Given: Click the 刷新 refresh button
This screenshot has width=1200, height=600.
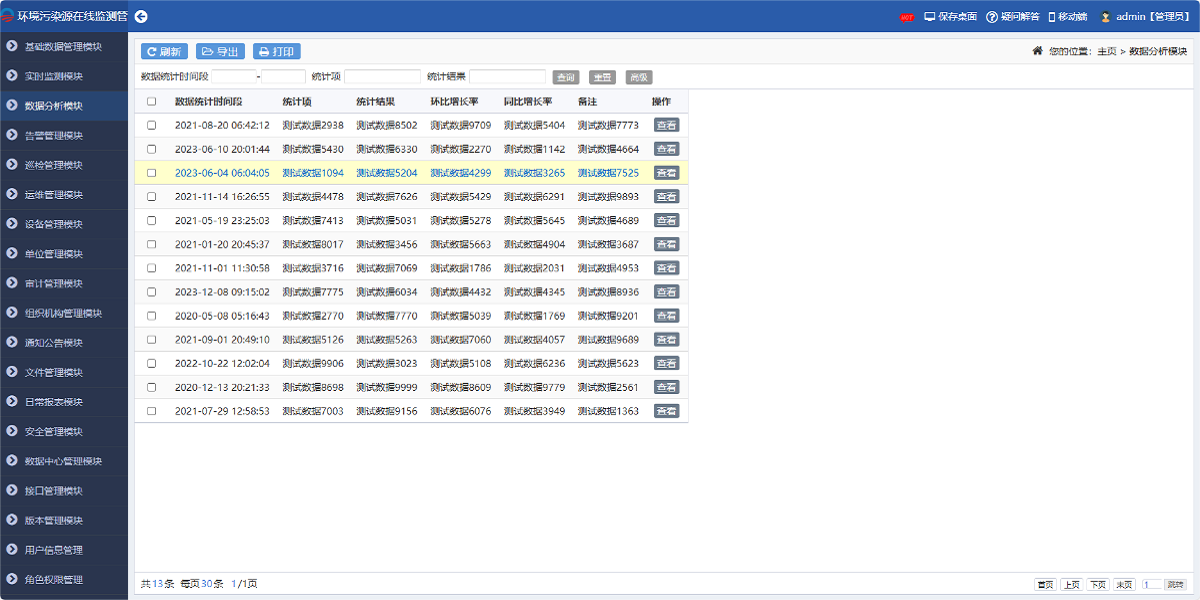Looking at the screenshot, I should [x=164, y=52].
